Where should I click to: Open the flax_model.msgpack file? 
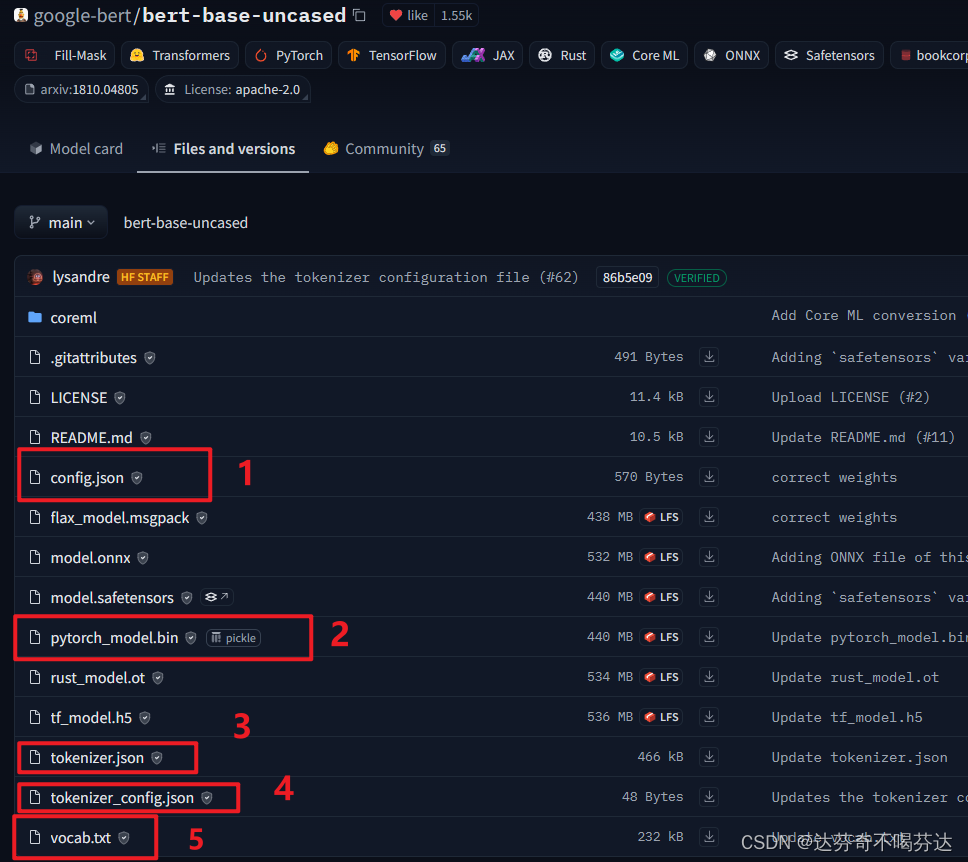pyautogui.click(x=120, y=517)
